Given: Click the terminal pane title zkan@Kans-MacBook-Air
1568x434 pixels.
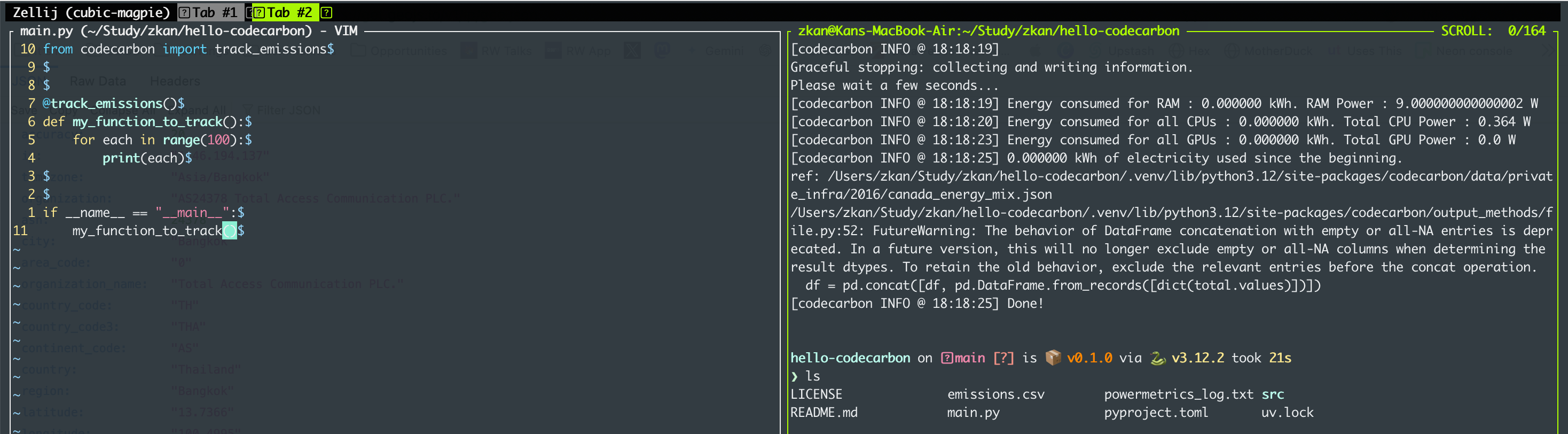Looking at the screenshot, I should click(x=989, y=30).
